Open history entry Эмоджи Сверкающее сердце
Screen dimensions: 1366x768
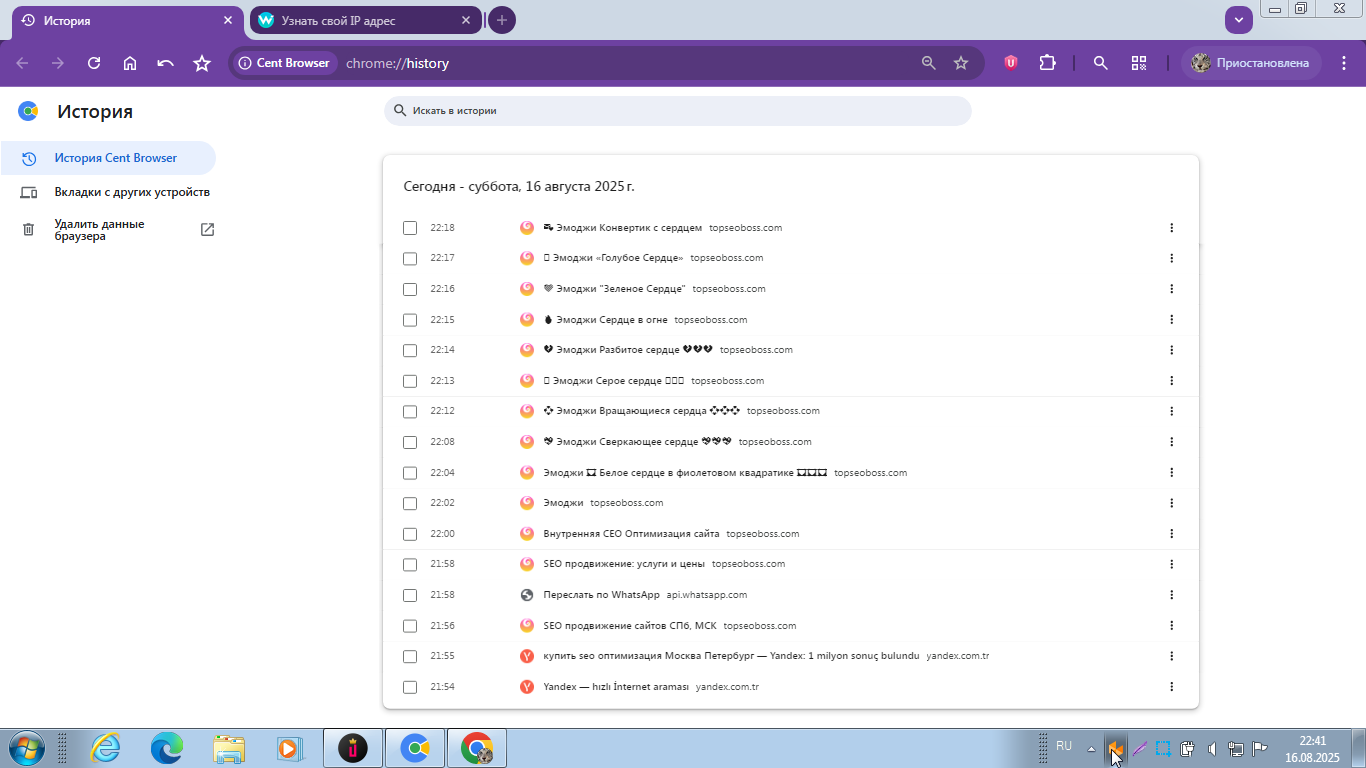(638, 442)
